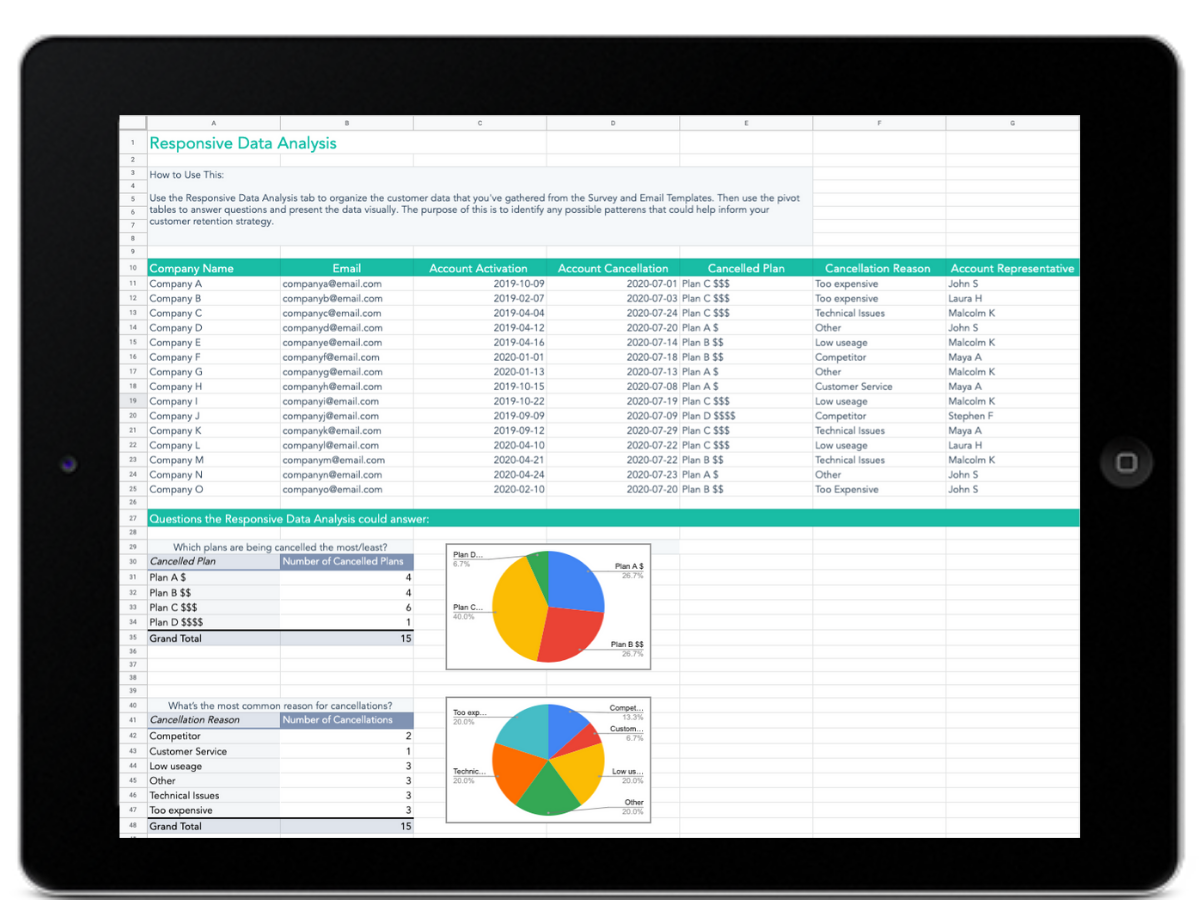Click the yellow Plan C pie slice
This screenshot has width=1200, height=900.
(518, 605)
